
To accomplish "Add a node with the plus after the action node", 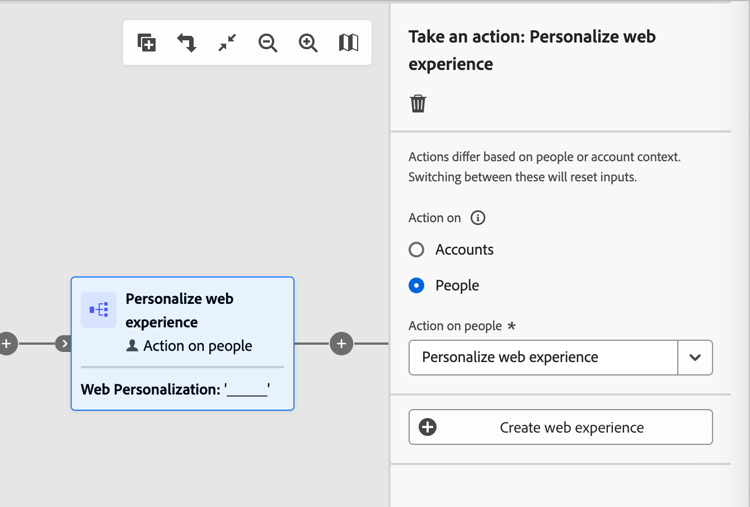I will [341, 344].
